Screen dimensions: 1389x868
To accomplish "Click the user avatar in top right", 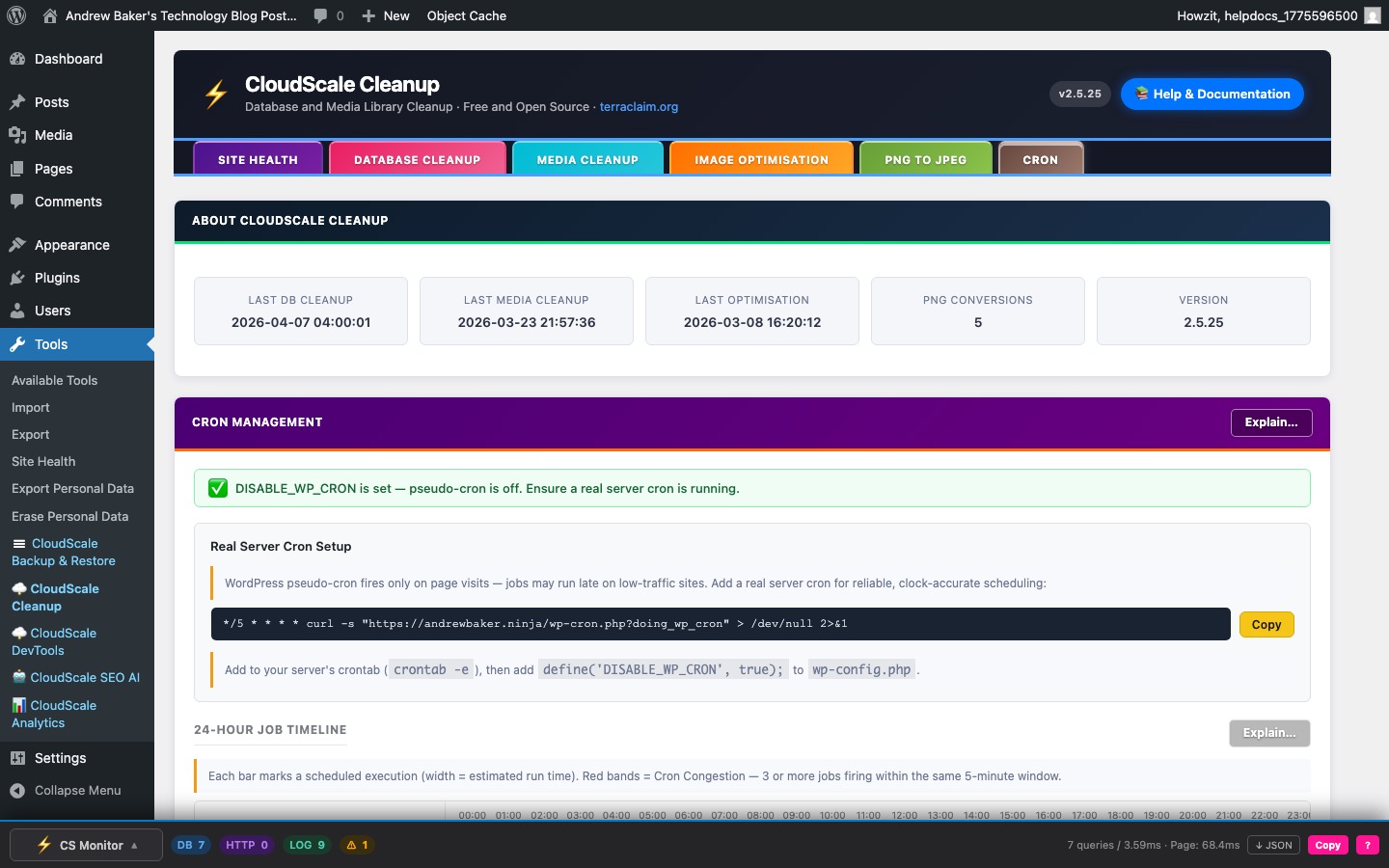I will tap(1372, 15).
